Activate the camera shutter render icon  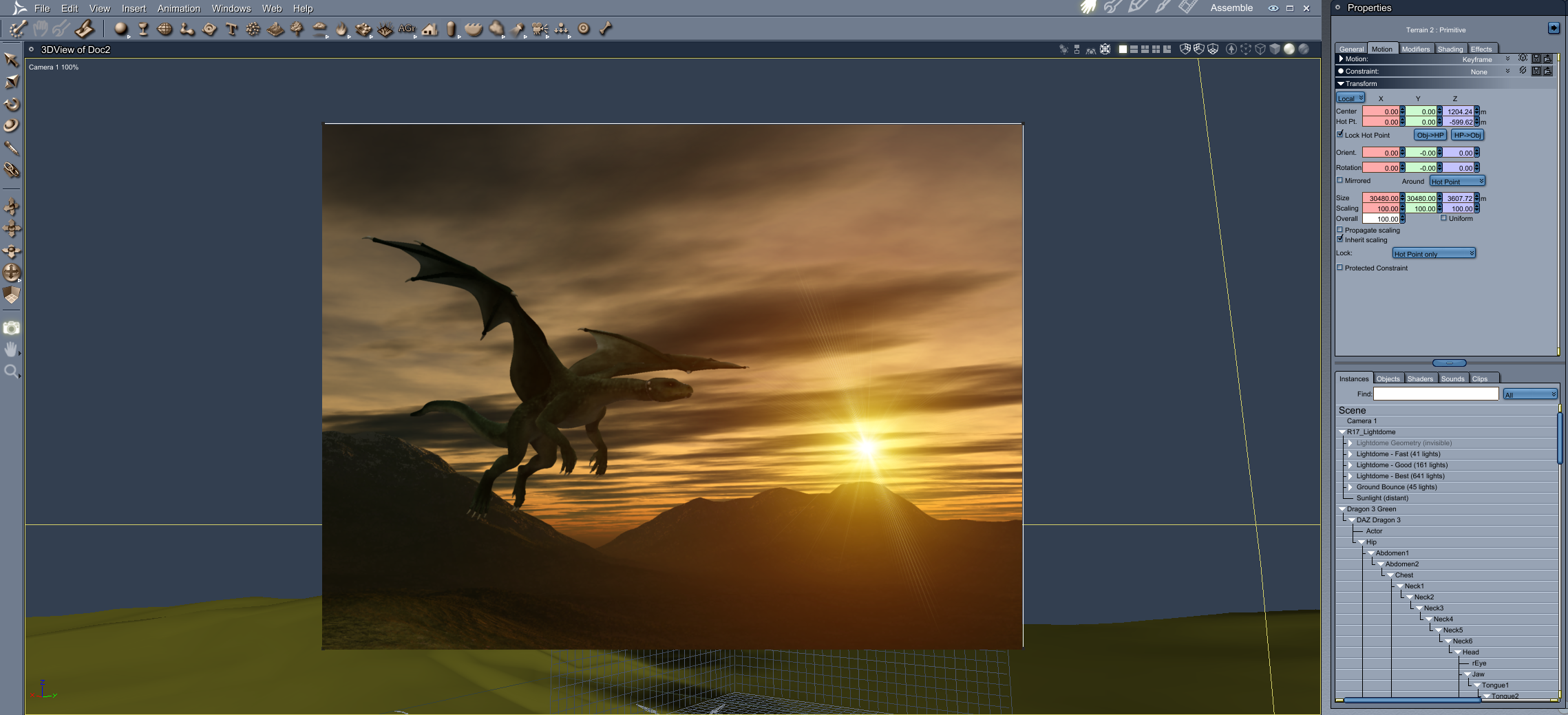(x=12, y=328)
